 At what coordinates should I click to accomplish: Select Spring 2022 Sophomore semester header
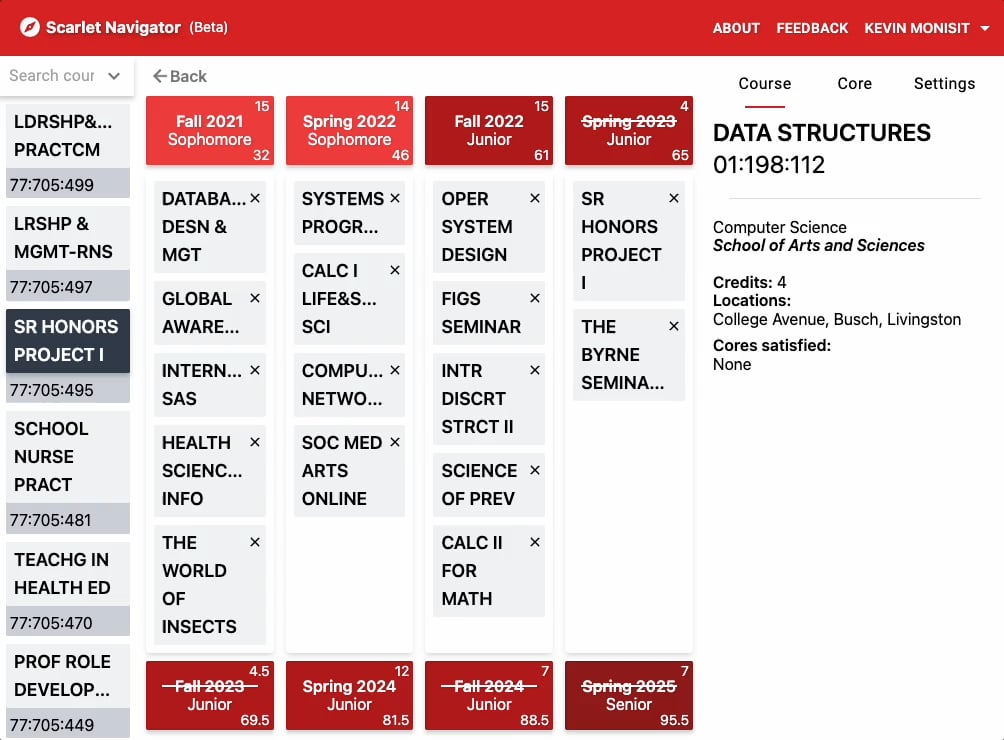350,131
